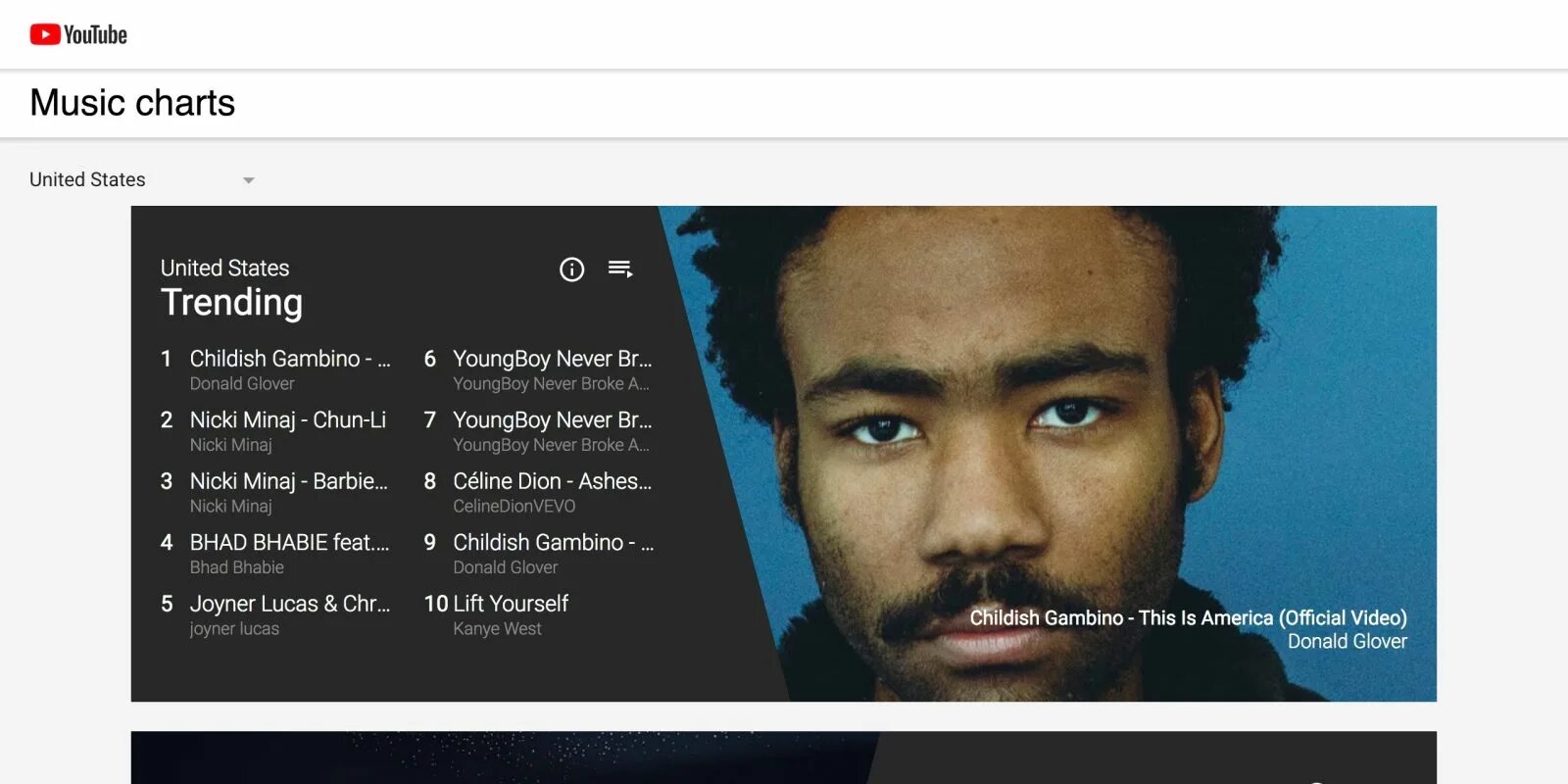Open the info icon on Trending card
The image size is (1568, 784).
[x=571, y=269]
